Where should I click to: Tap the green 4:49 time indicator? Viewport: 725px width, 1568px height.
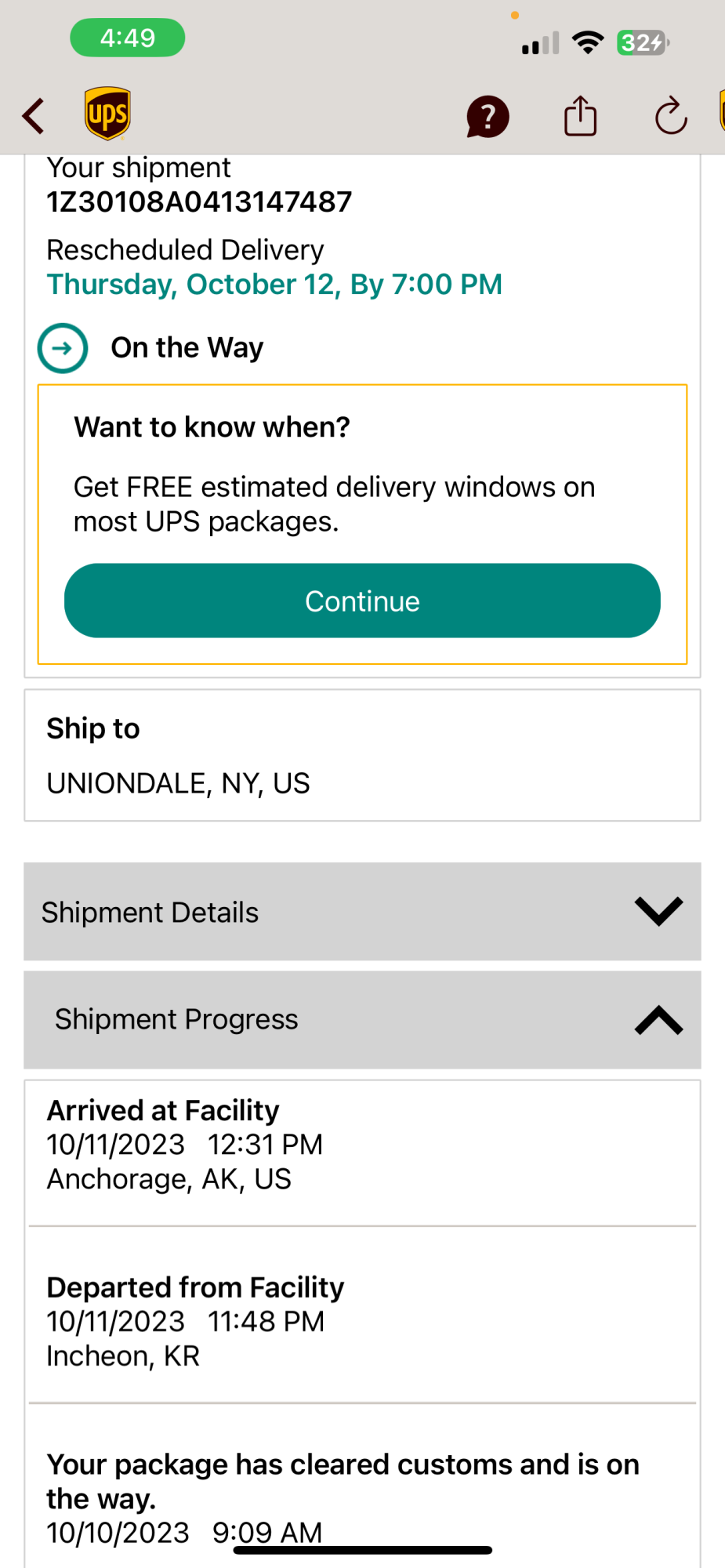pyautogui.click(x=128, y=38)
